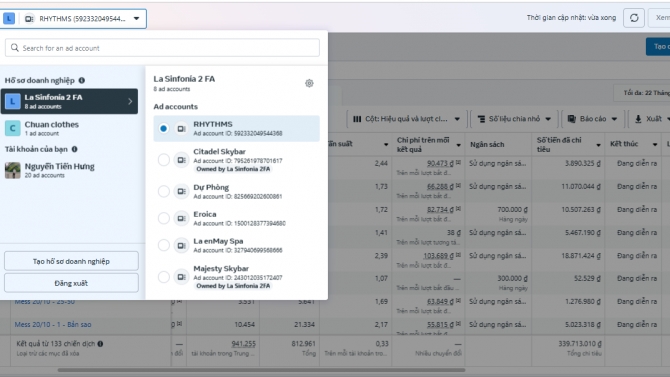The height and width of the screenshot is (377, 670).
Task: Select Nguyễn Tiến Hưng personal account
Action: coord(69,170)
